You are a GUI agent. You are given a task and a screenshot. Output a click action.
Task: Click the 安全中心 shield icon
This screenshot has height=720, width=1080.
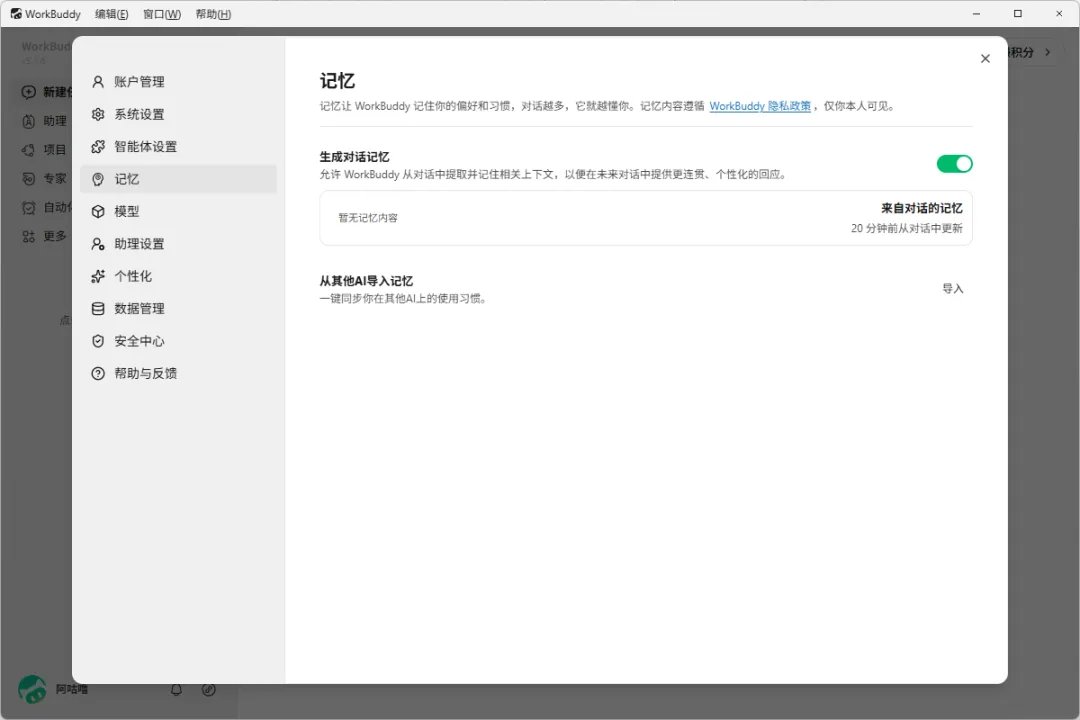click(x=98, y=341)
